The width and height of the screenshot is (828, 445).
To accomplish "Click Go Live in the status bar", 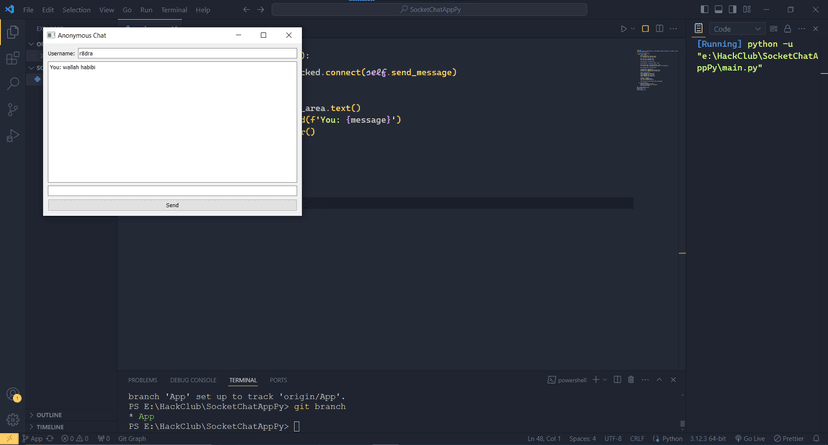I will click(750, 439).
